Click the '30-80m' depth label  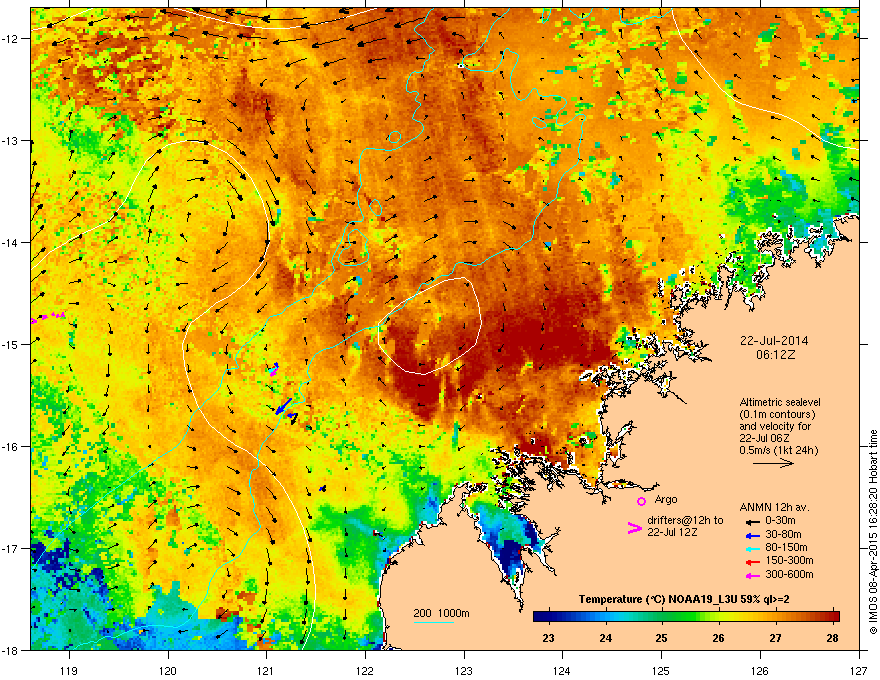(783, 535)
